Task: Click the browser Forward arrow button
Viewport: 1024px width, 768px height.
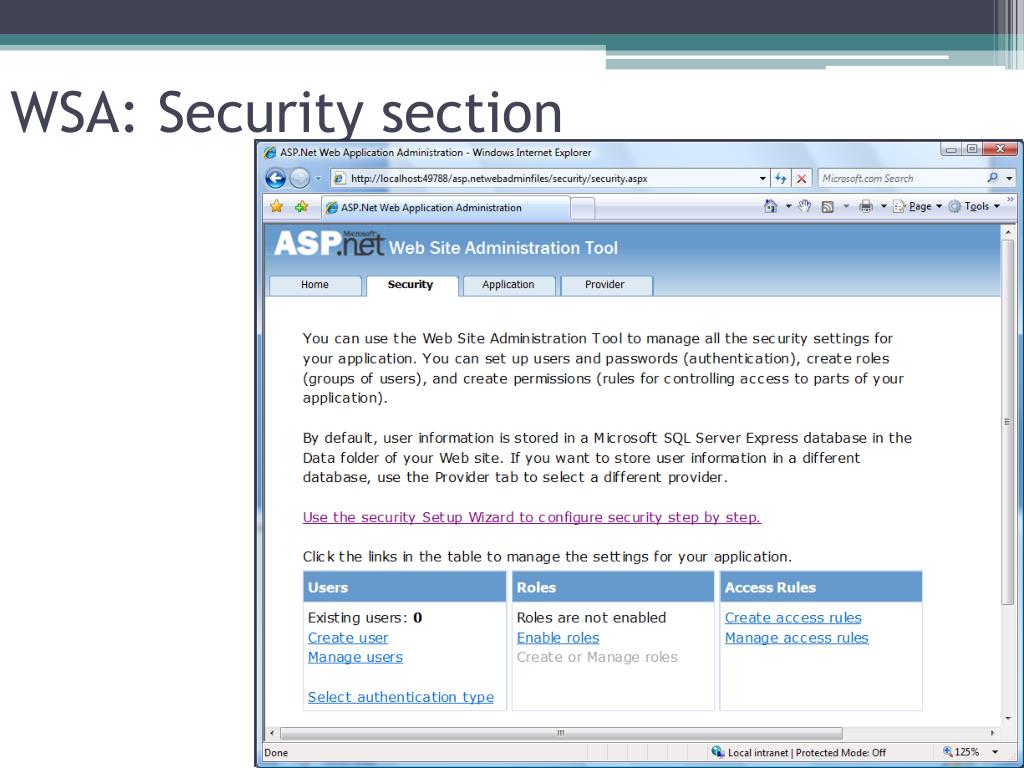Action: pyautogui.click(x=299, y=178)
